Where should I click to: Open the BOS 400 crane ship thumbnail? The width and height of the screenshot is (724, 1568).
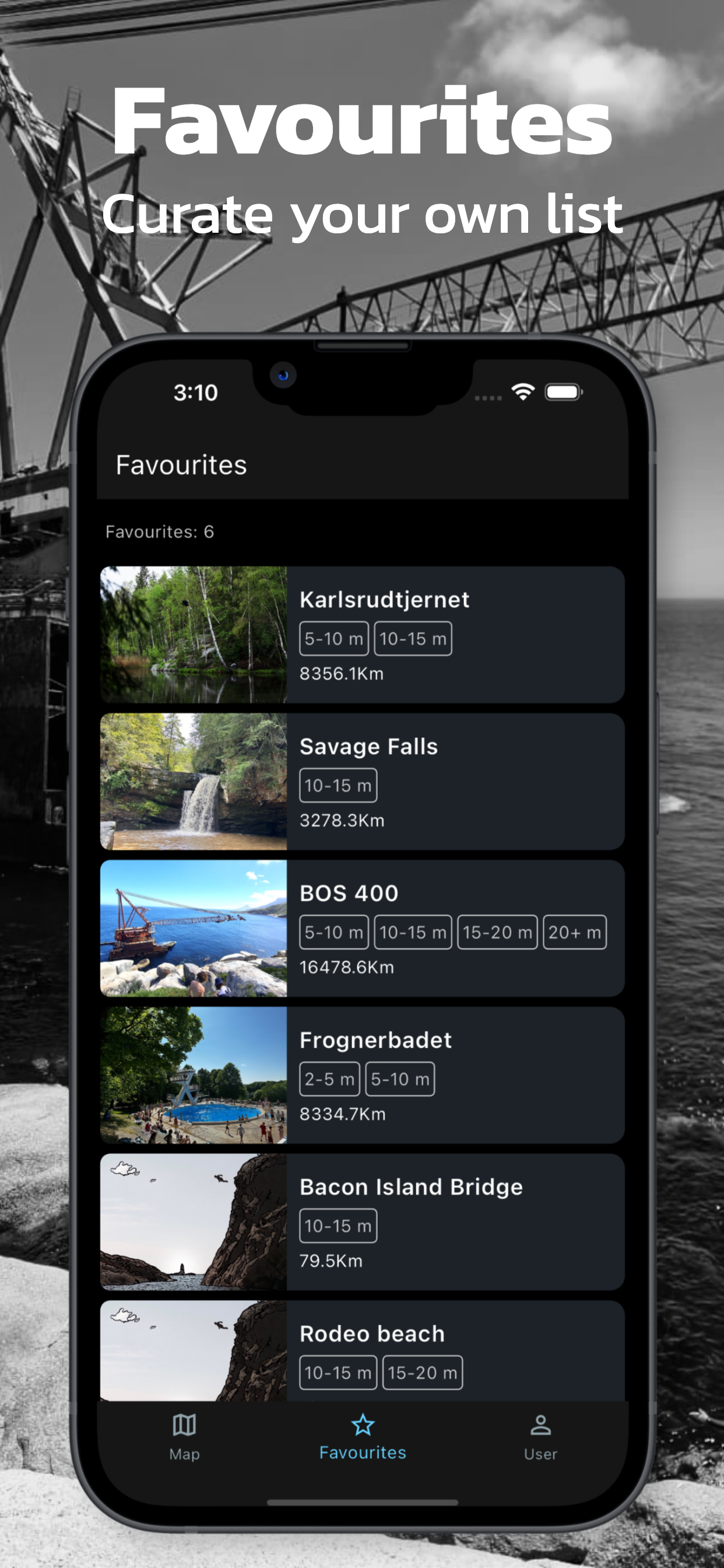[194, 928]
